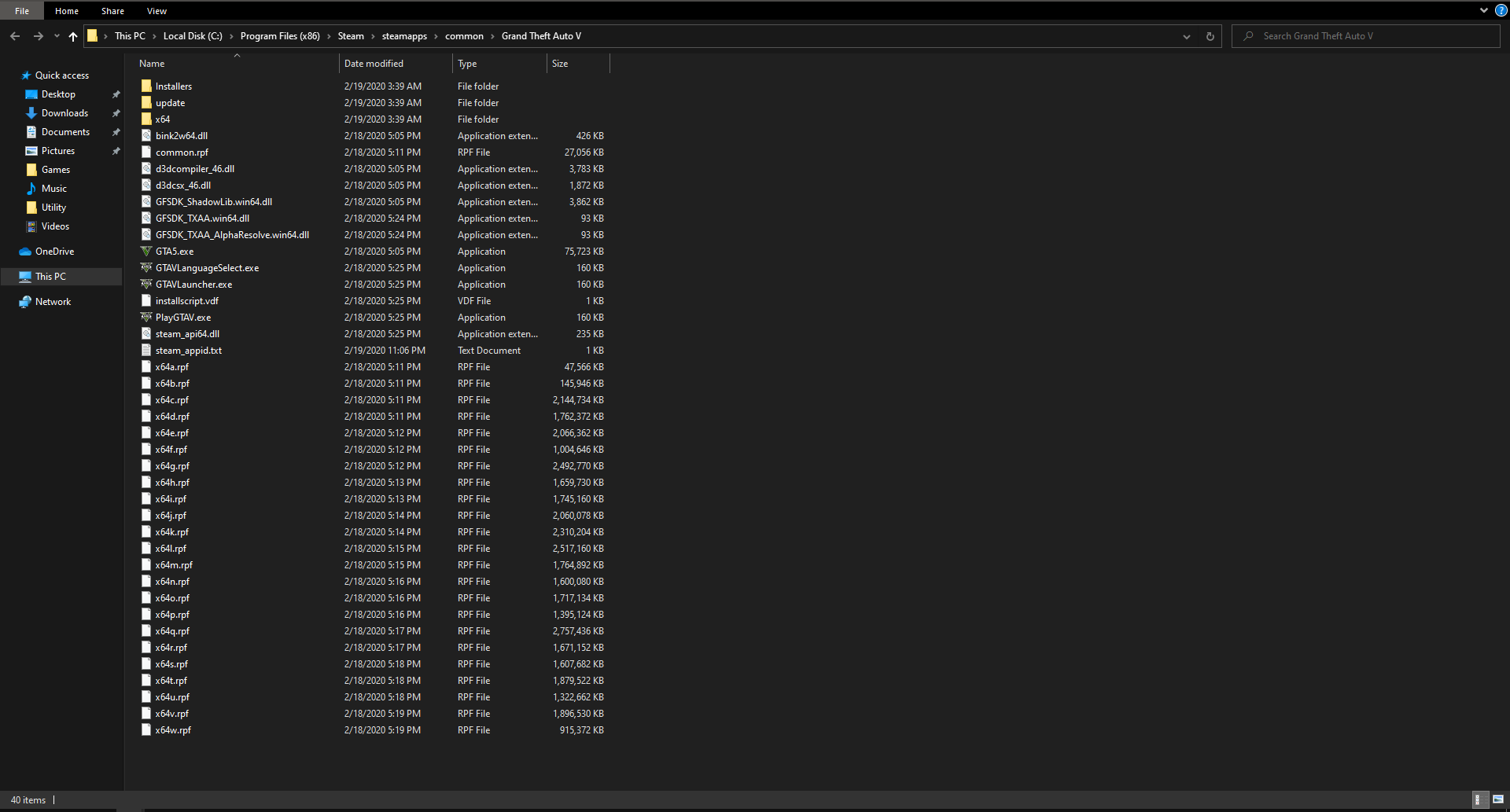The width and height of the screenshot is (1510, 812).
Task: Select the GTA5.exe application icon
Action: (146, 252)
